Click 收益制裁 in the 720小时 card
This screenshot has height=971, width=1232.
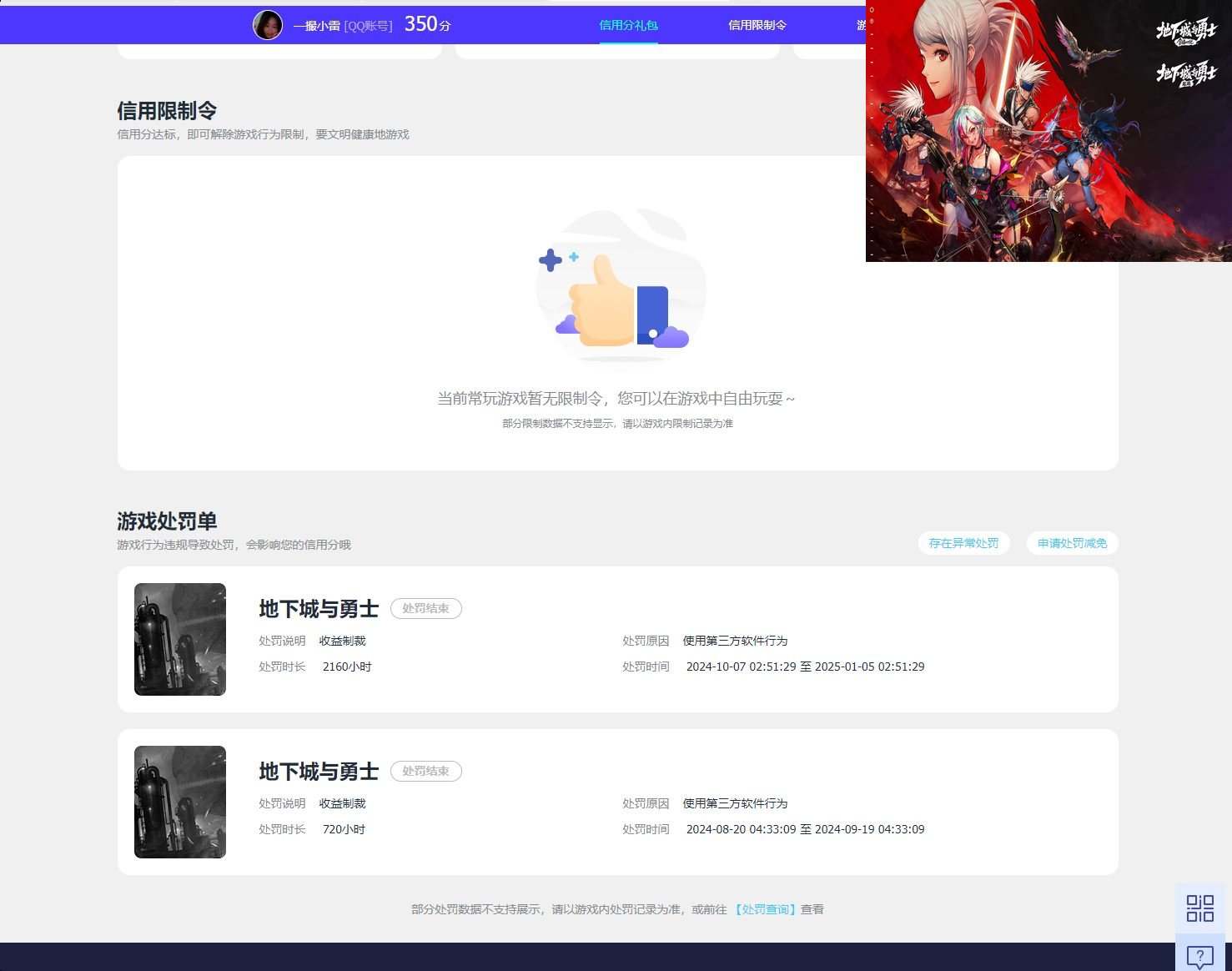point(342,803)
